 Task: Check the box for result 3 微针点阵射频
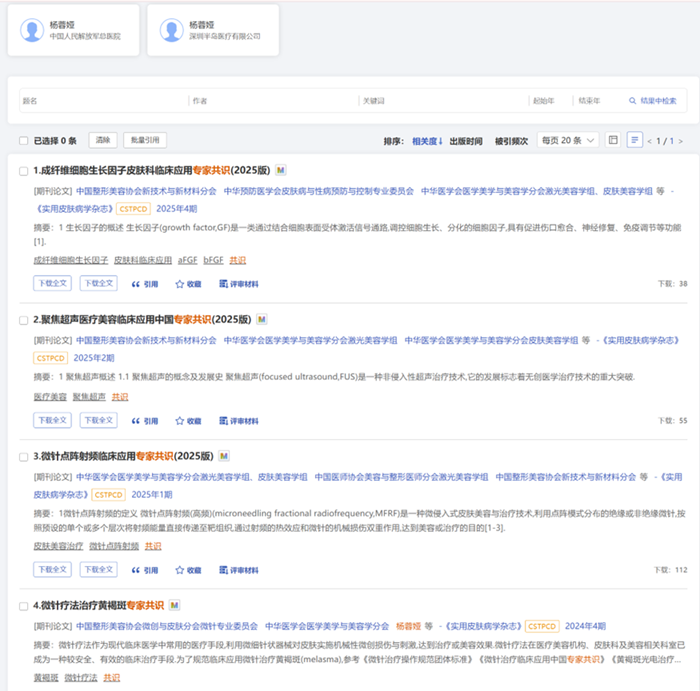coord(24,457)
